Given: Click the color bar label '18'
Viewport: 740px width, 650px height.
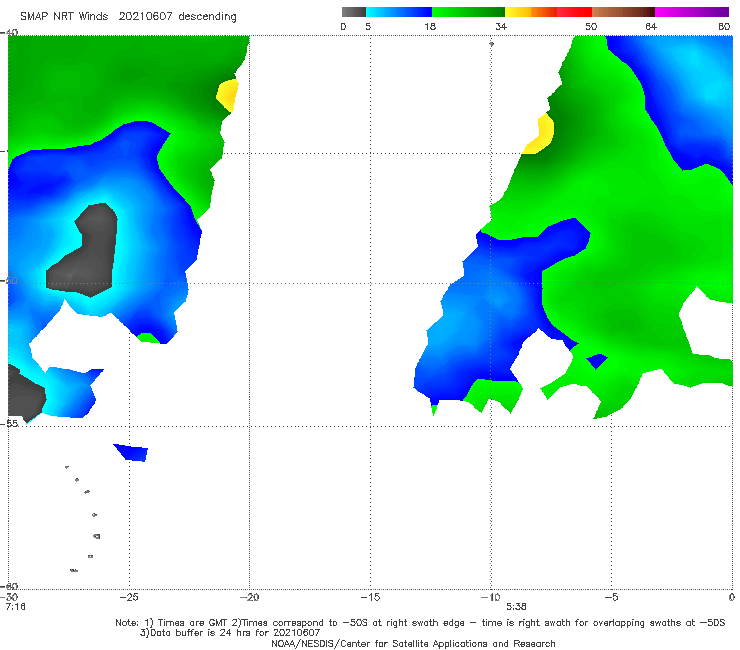Looking at the screenshot, I should [x=430, y=26].
